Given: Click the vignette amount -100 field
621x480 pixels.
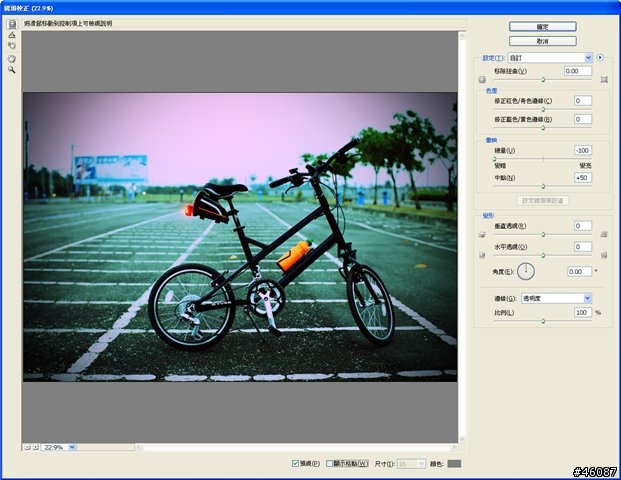Looking at the screenshot, I should (x=583, y=150).
